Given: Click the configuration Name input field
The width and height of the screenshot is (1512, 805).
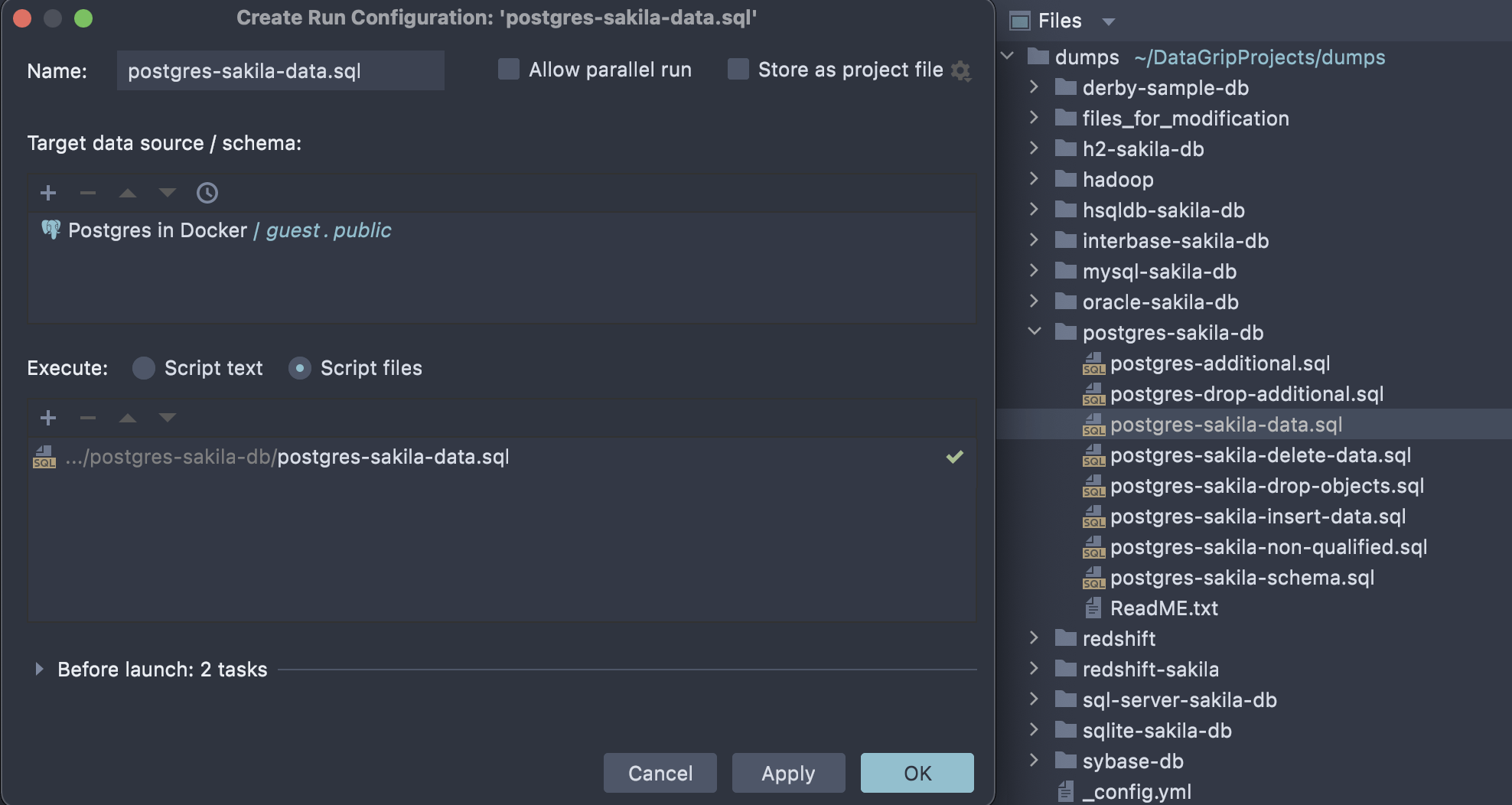Looking at the screenshot, I should [280, 70].
